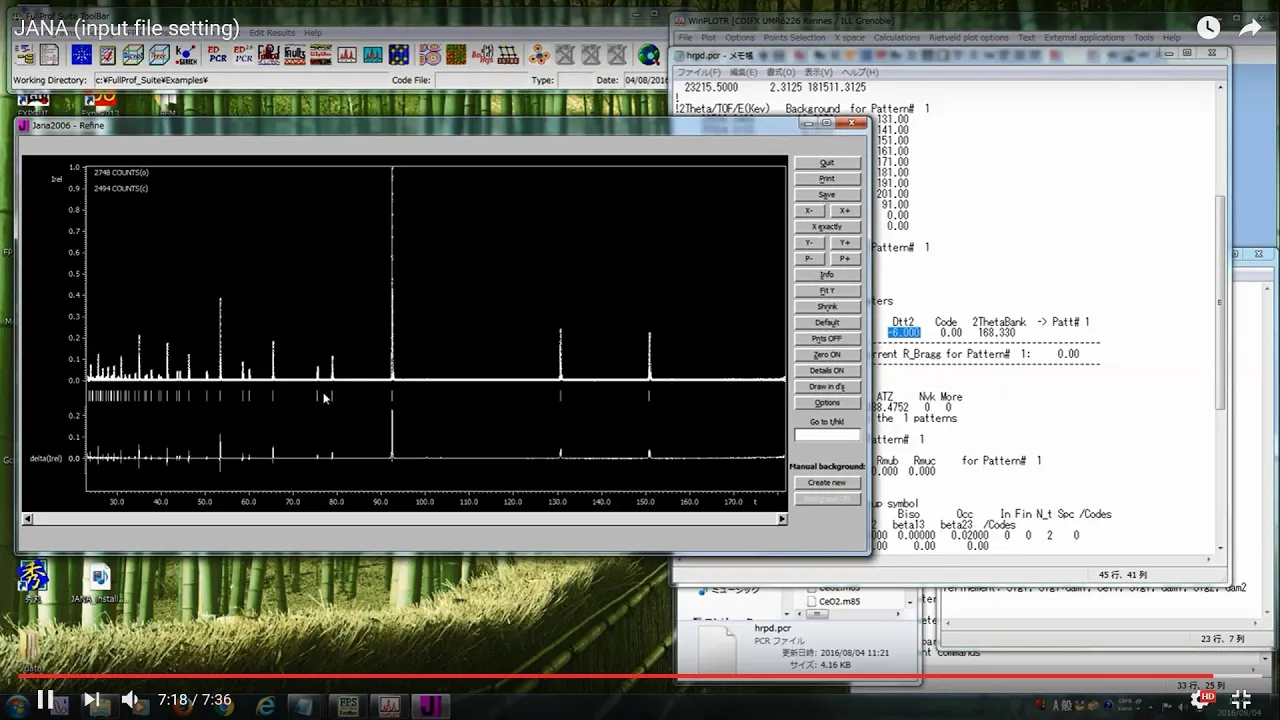The image size is (1280, 720).
Task: Toggle the Zero ON button
Action: (x=827, y=355)
